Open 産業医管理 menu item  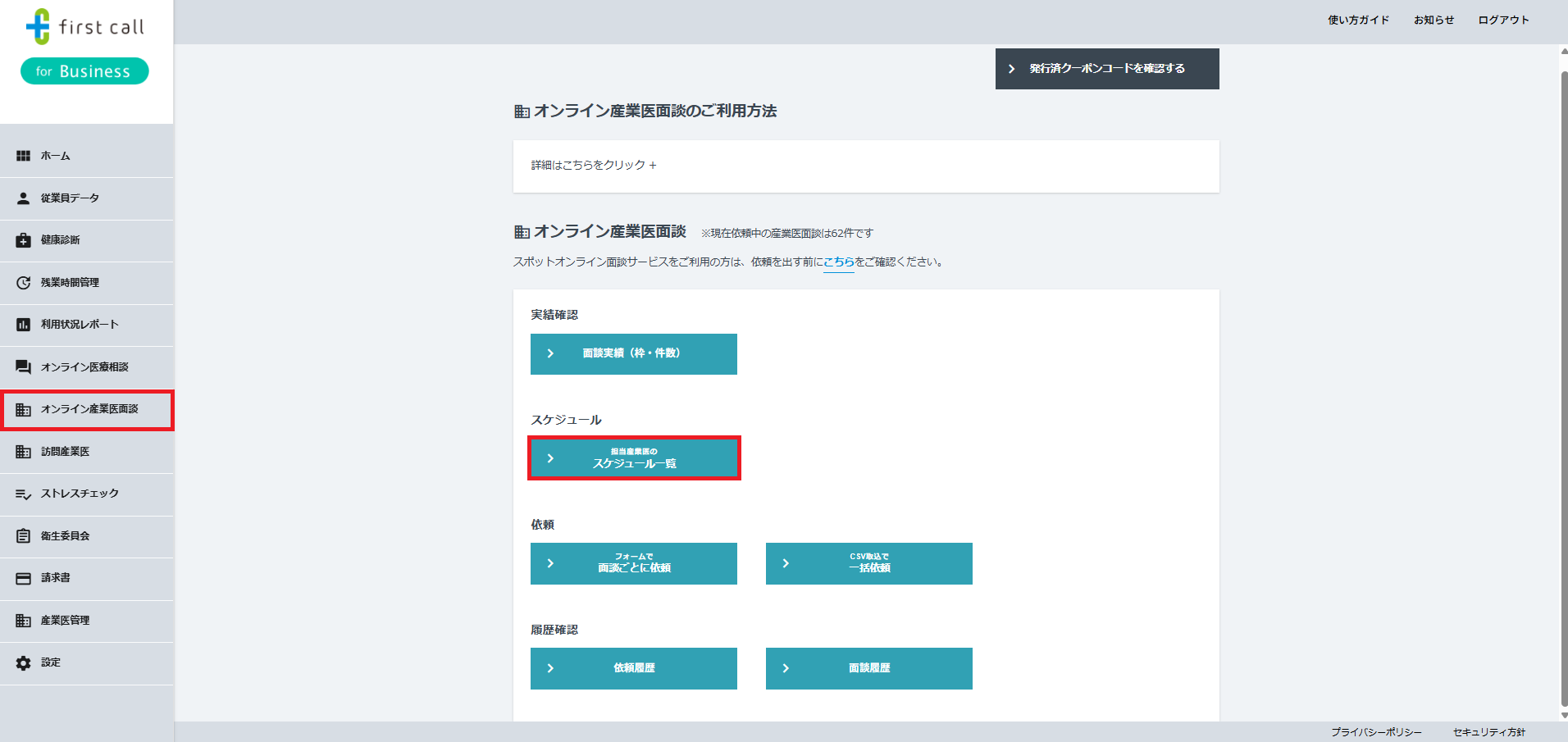pos(87,621)
